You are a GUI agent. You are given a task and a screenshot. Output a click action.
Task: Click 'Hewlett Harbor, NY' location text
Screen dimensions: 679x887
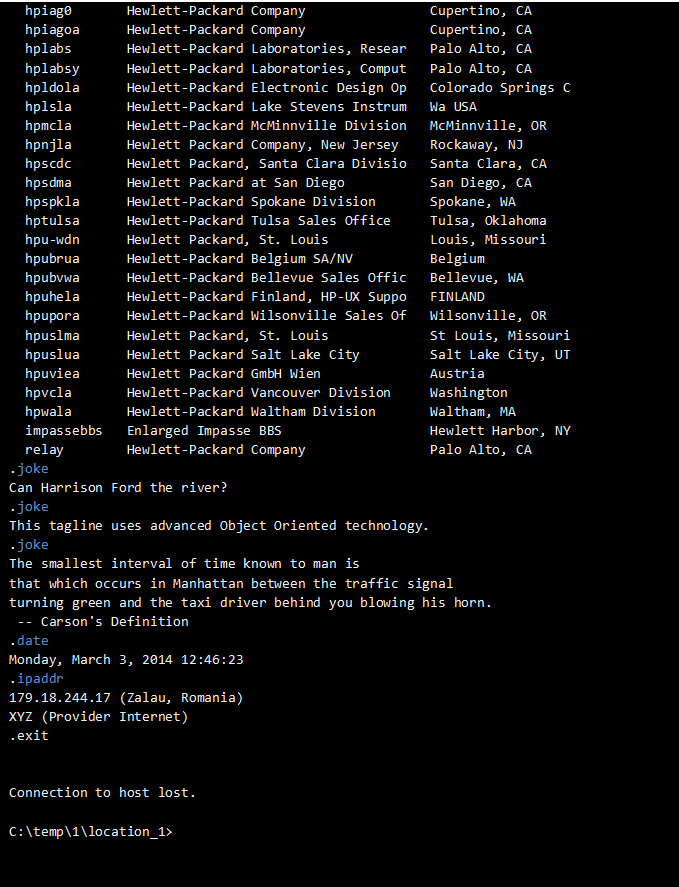coord(500,431)
